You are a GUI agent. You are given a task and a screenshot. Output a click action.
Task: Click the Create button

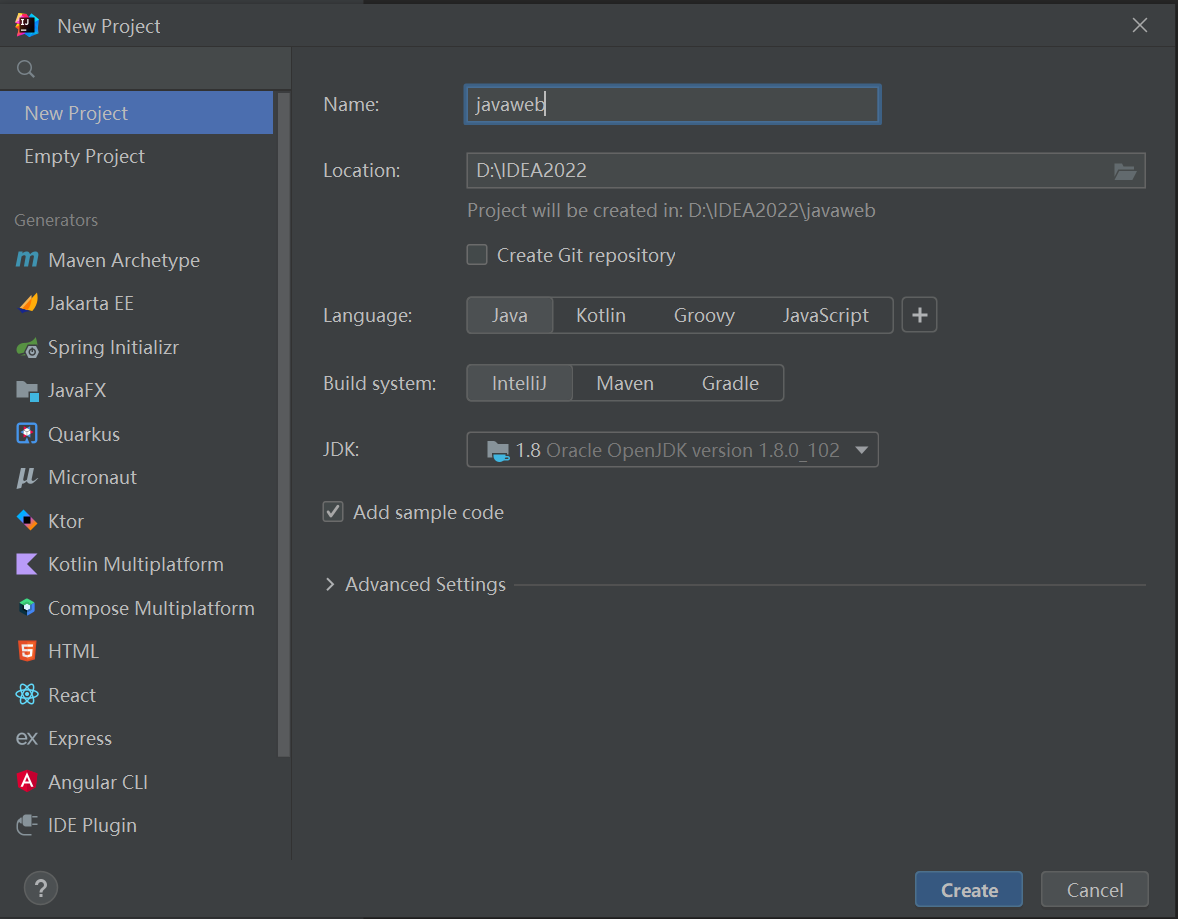tap(968, 890)
